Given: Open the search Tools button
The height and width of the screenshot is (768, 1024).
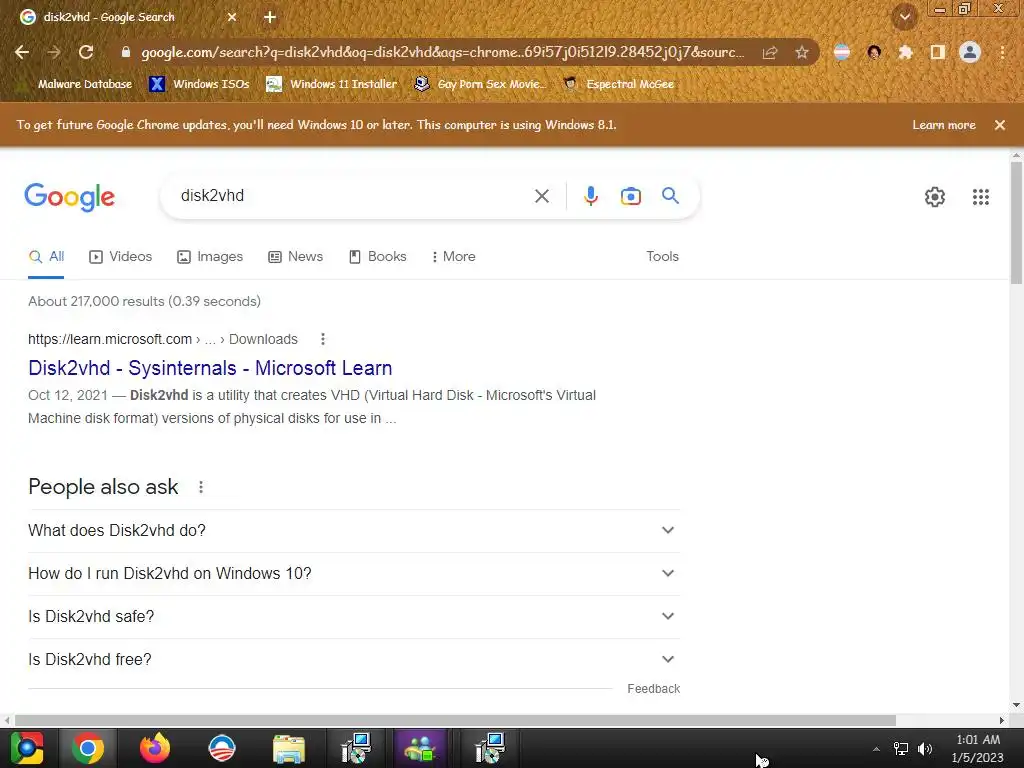Looking at the screenshot, I should tap(662, 257).
